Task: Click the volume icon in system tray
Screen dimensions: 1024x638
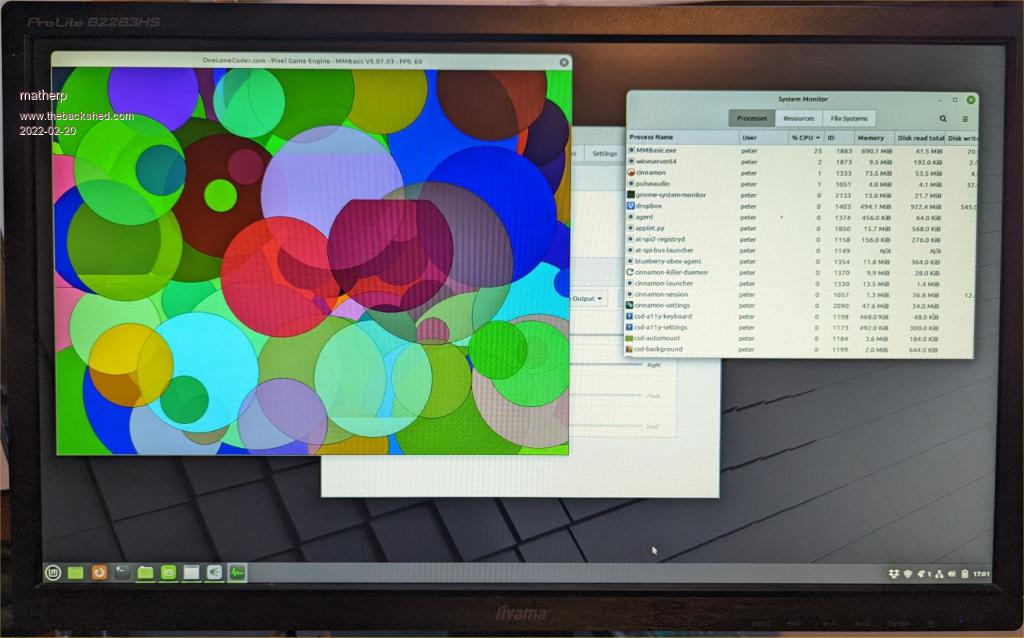Action: pyautogui.click(x=951, y=574)
